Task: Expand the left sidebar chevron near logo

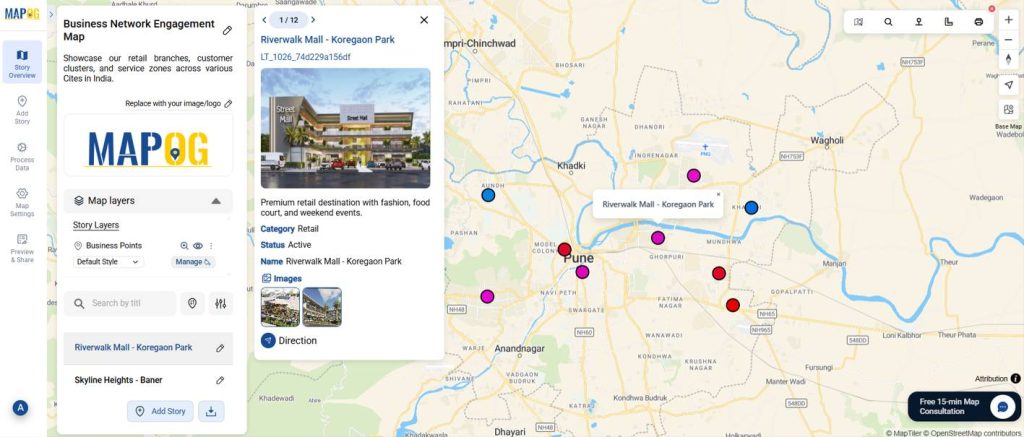Action: coord(51,13)
